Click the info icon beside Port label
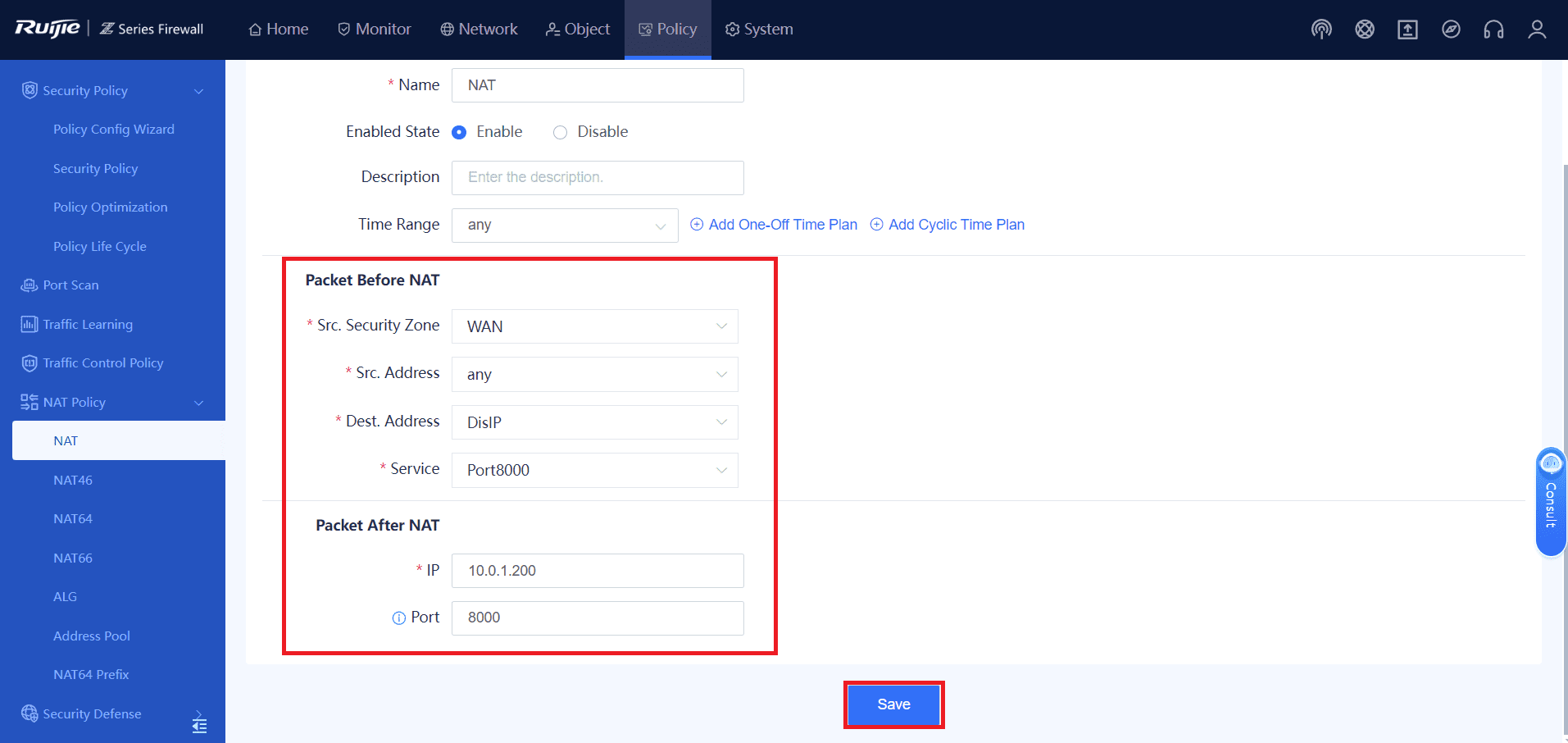The image size is (1568, 743). 399,618
